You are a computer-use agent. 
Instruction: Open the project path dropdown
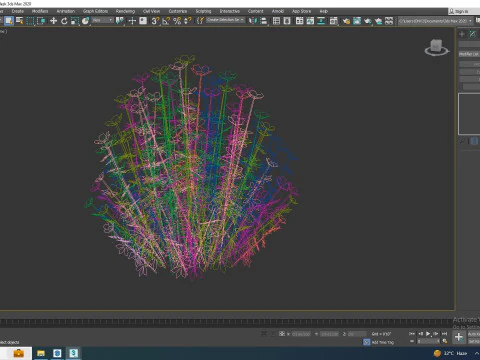click(x=436, y=21)
